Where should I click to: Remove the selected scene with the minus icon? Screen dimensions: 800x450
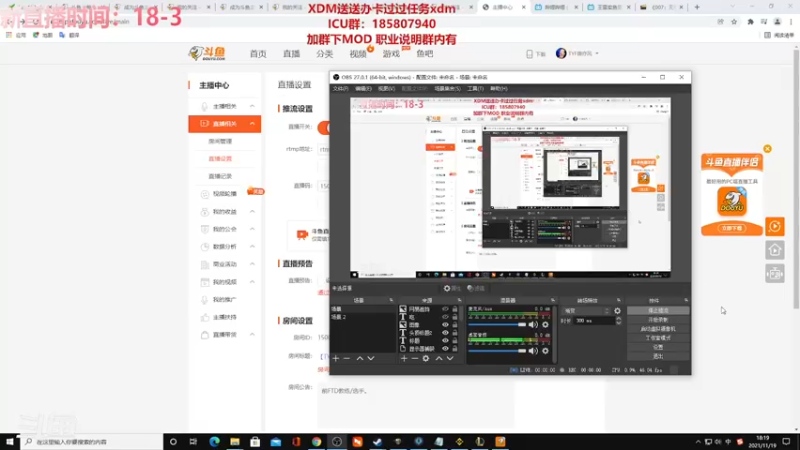click(347, 359)
